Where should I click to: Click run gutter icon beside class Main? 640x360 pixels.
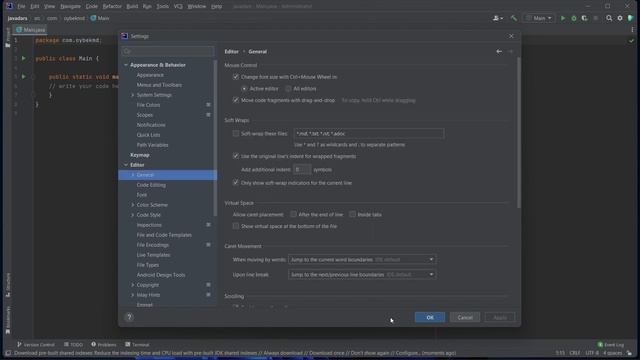coord(24,58)
